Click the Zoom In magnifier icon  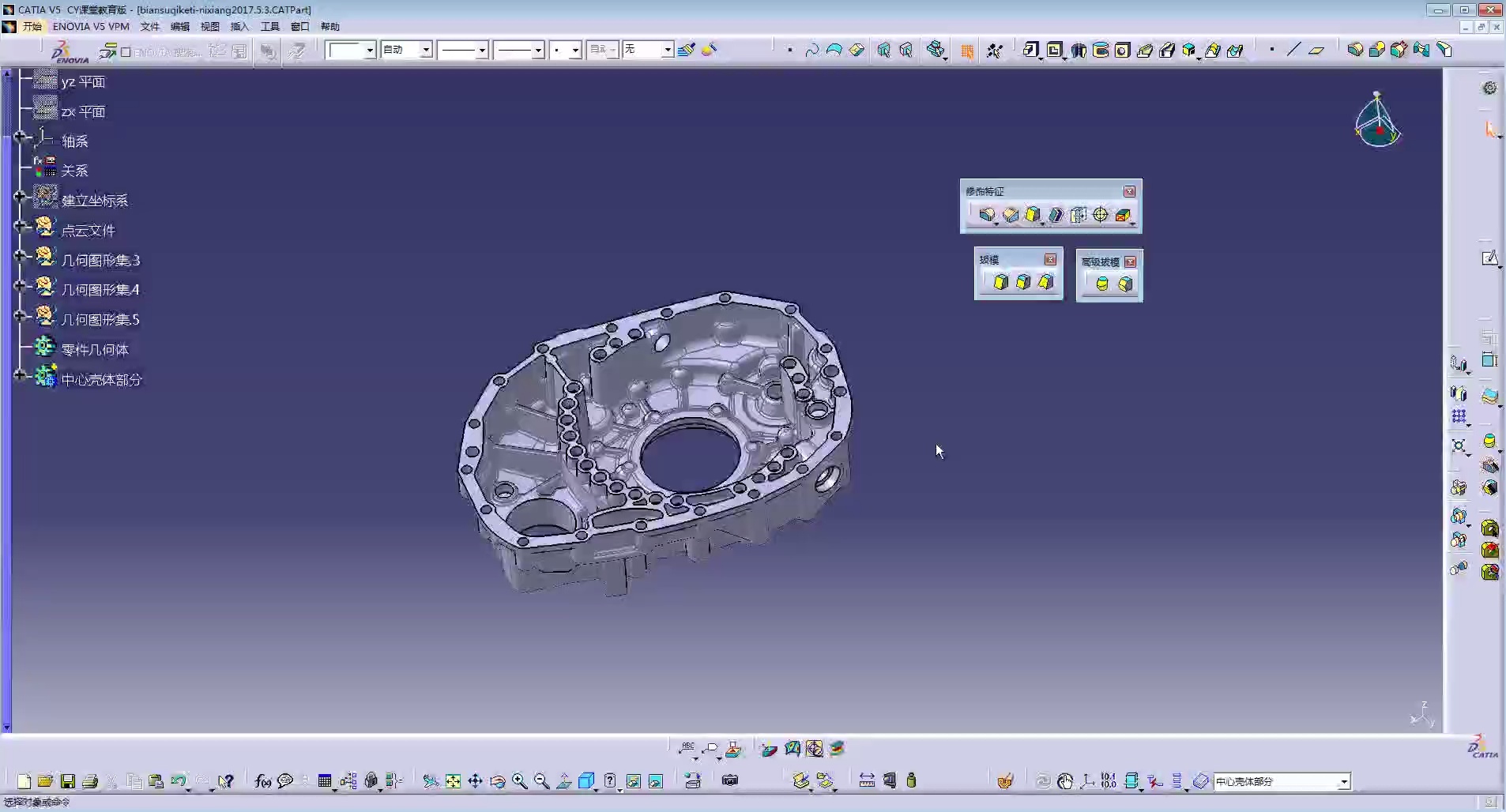pyautogui.click(x=519, y=781)
